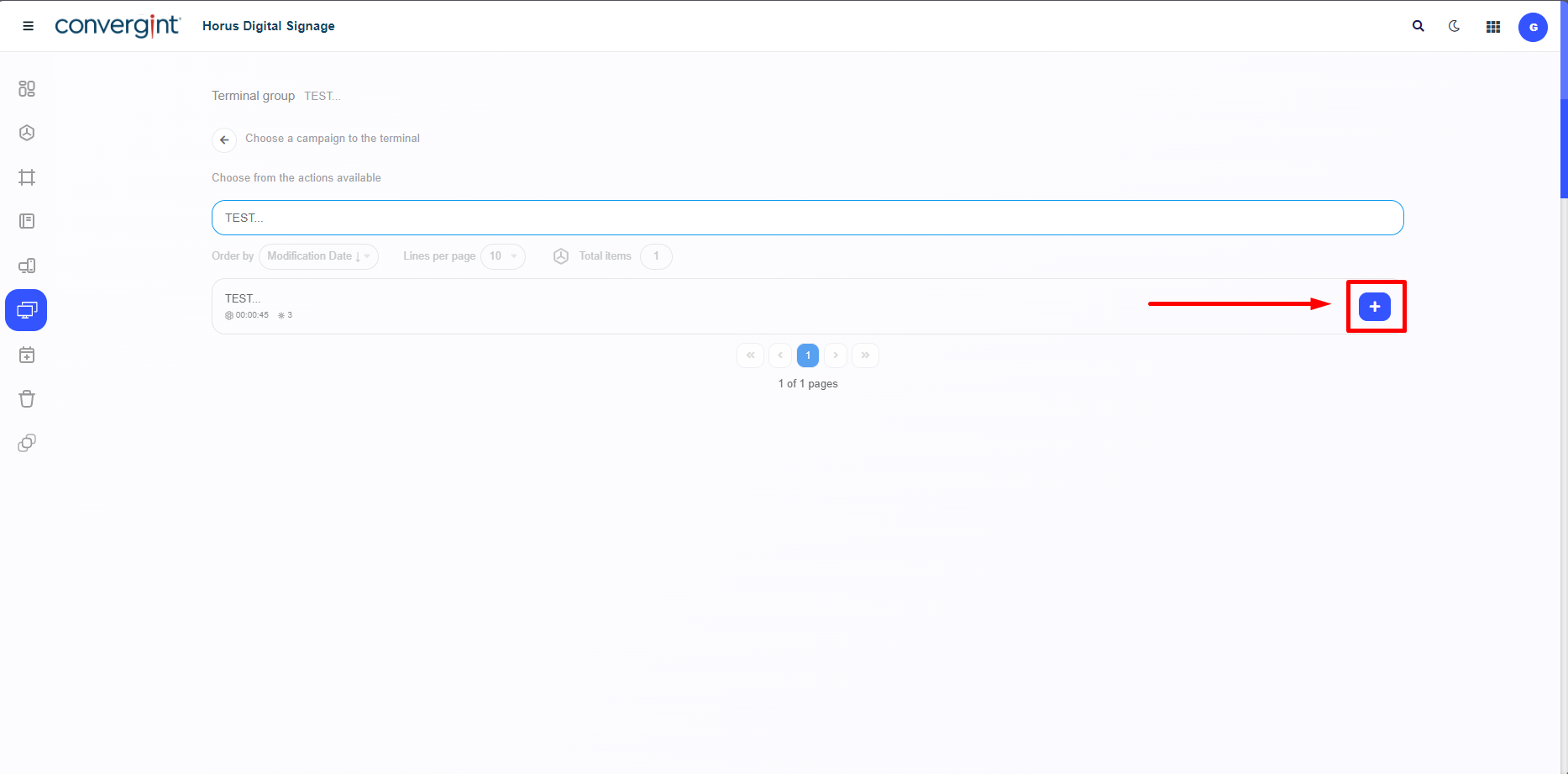Select the highlighted monitors sidebar icon
This screenshot has height=774, width=1568.
pyautogui.click(x=26, y=310)
